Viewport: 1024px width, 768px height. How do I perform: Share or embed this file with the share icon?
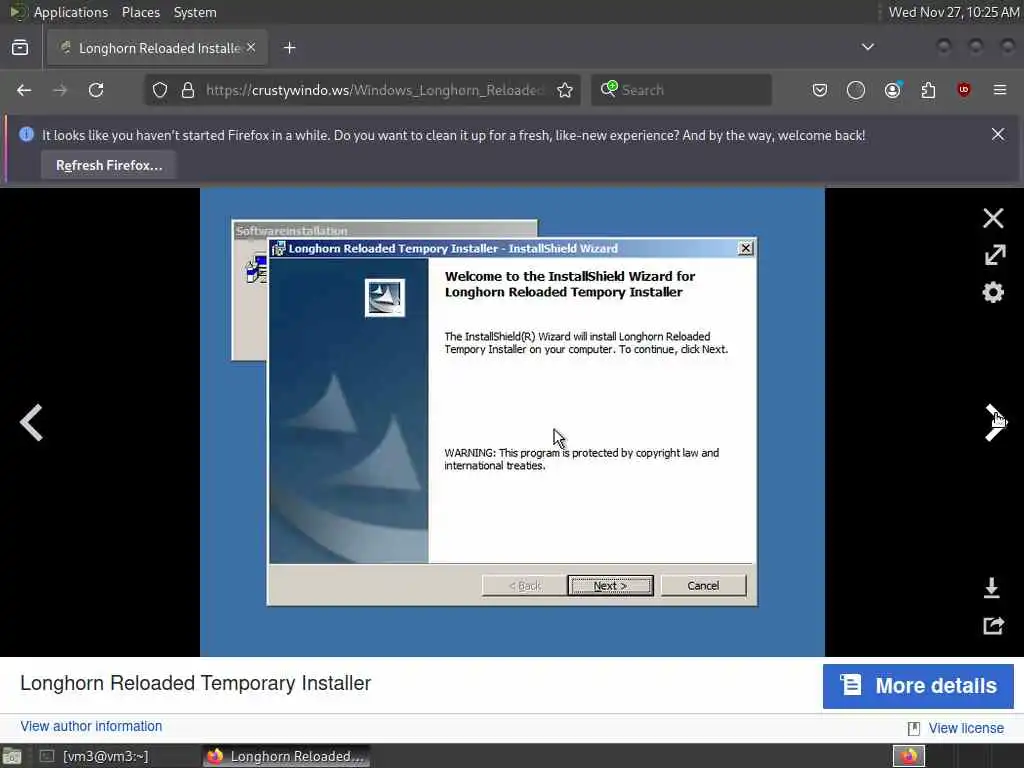coord(993,626)
